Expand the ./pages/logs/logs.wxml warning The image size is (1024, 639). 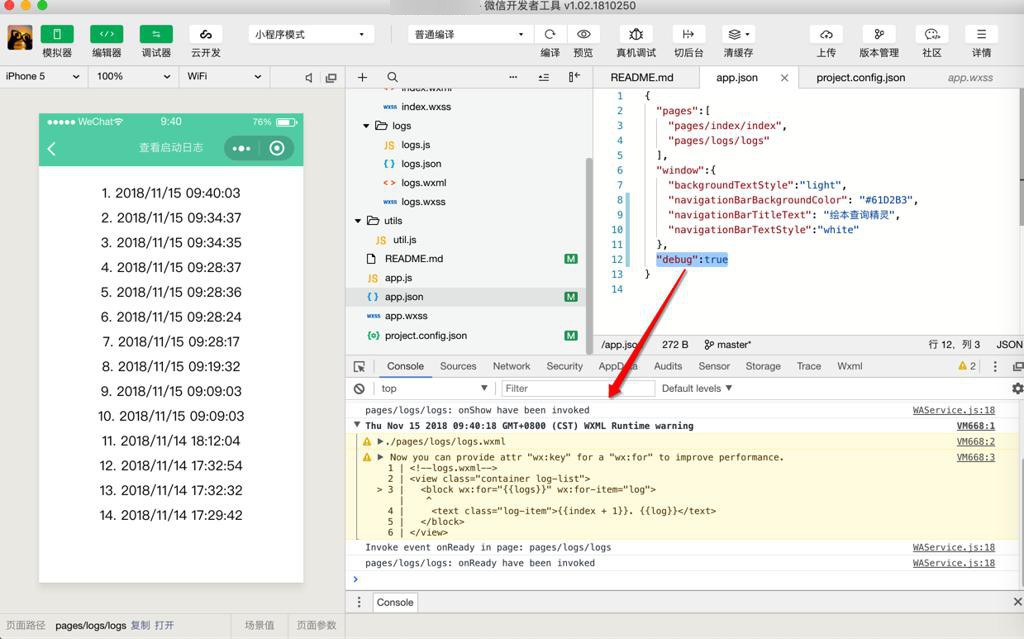(x=380, y=442)
